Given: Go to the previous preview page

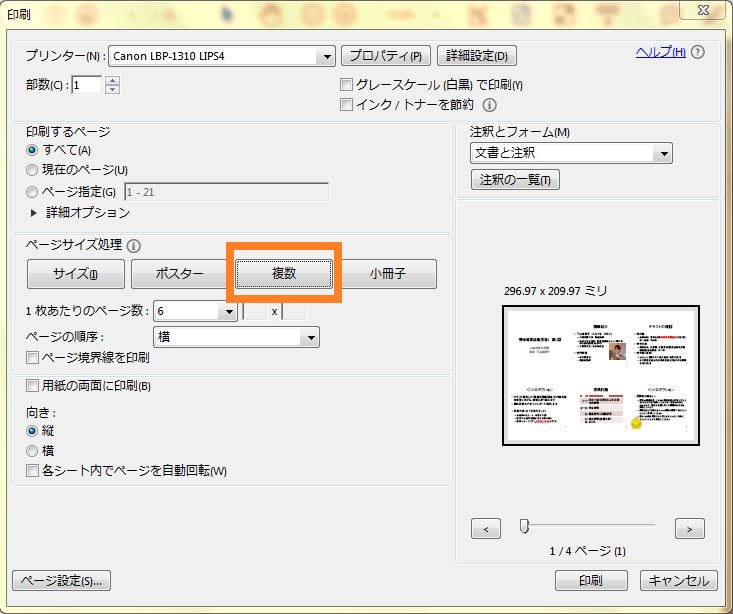Looking at the screenshot, I should point(485,528).
